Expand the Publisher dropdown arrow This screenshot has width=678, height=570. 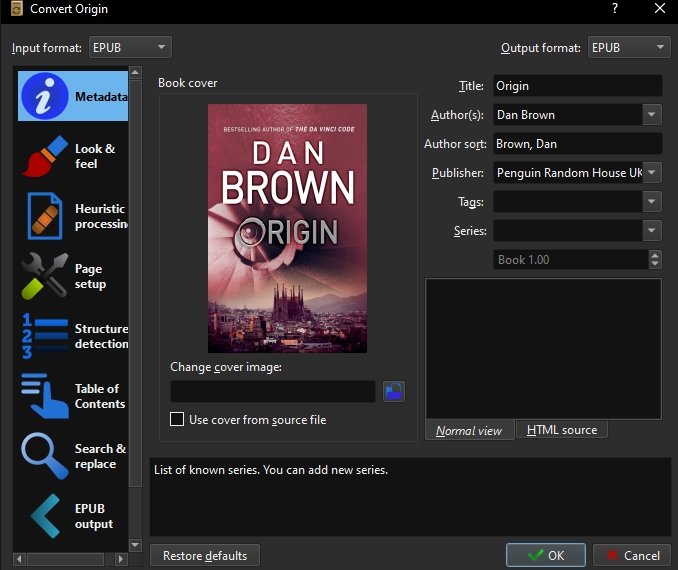tap(652, 173)
